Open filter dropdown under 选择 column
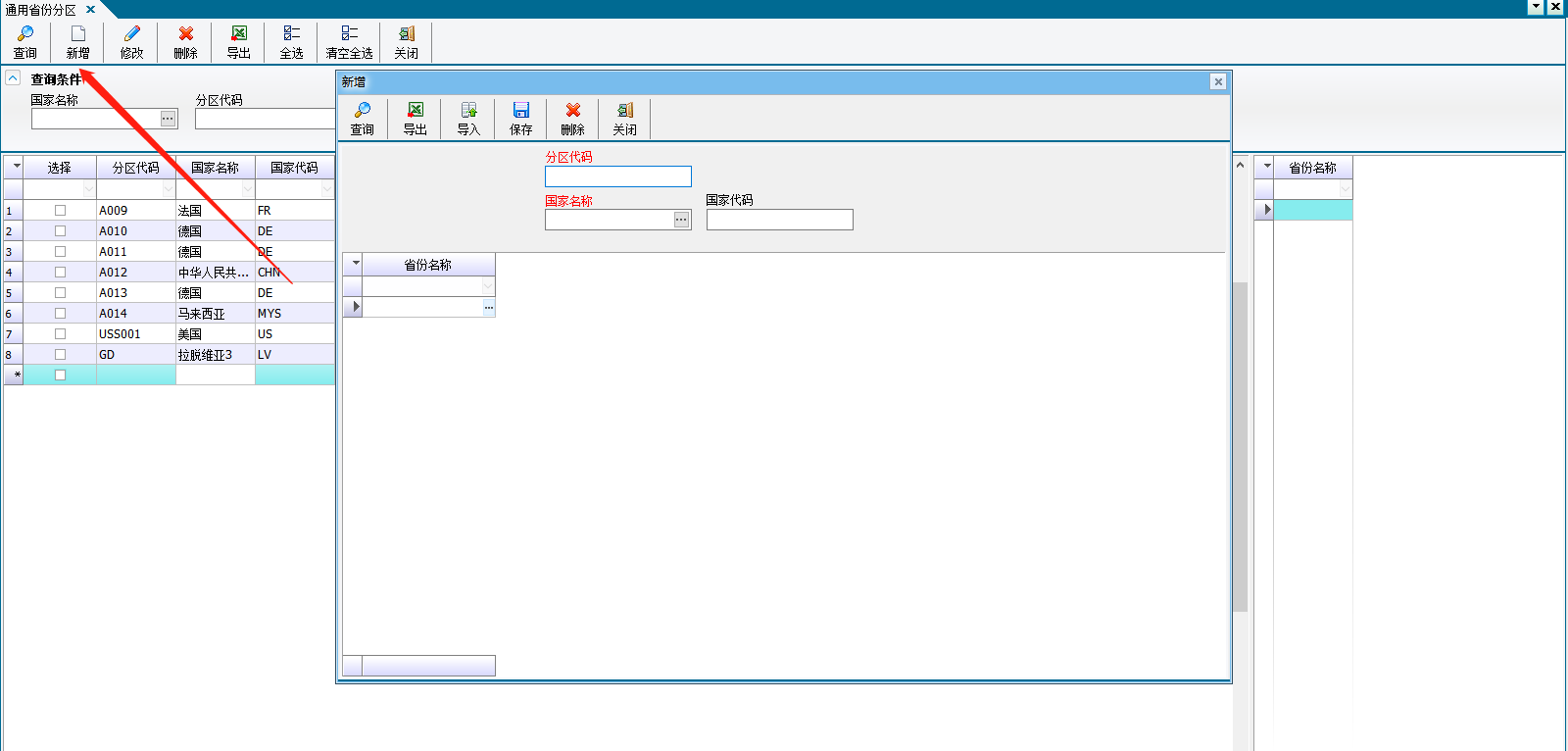The width and height of the screenshot is (1568, 751). tap(89, 188)
